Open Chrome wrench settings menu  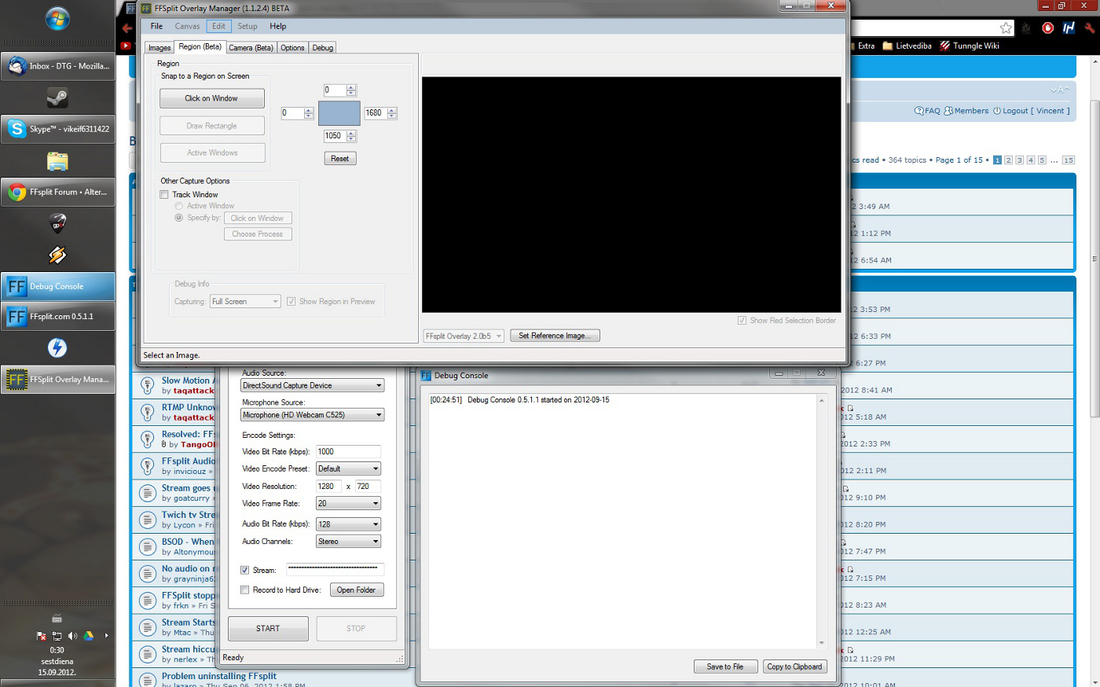[x=1089, y=28]
